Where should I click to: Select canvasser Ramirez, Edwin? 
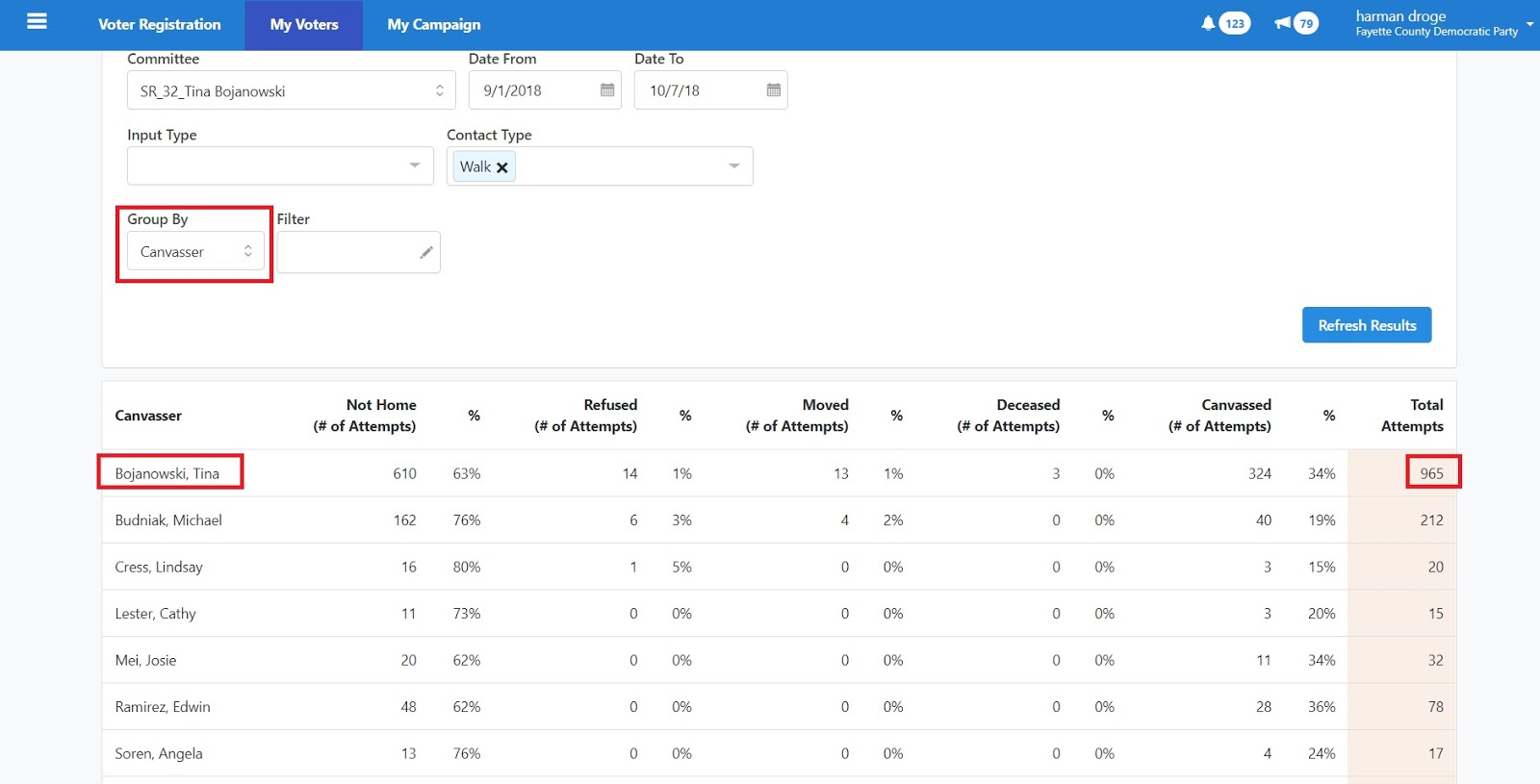163,707
